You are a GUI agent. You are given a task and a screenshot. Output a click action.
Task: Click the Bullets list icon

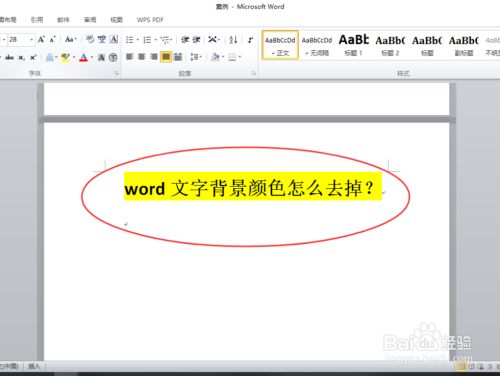click(129, 40)
